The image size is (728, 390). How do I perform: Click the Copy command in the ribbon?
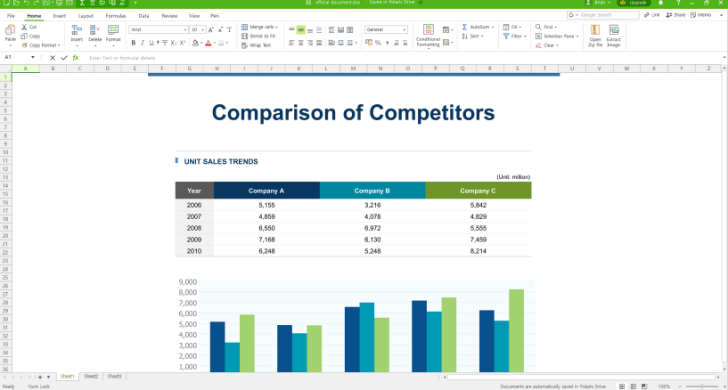(31, 36)
